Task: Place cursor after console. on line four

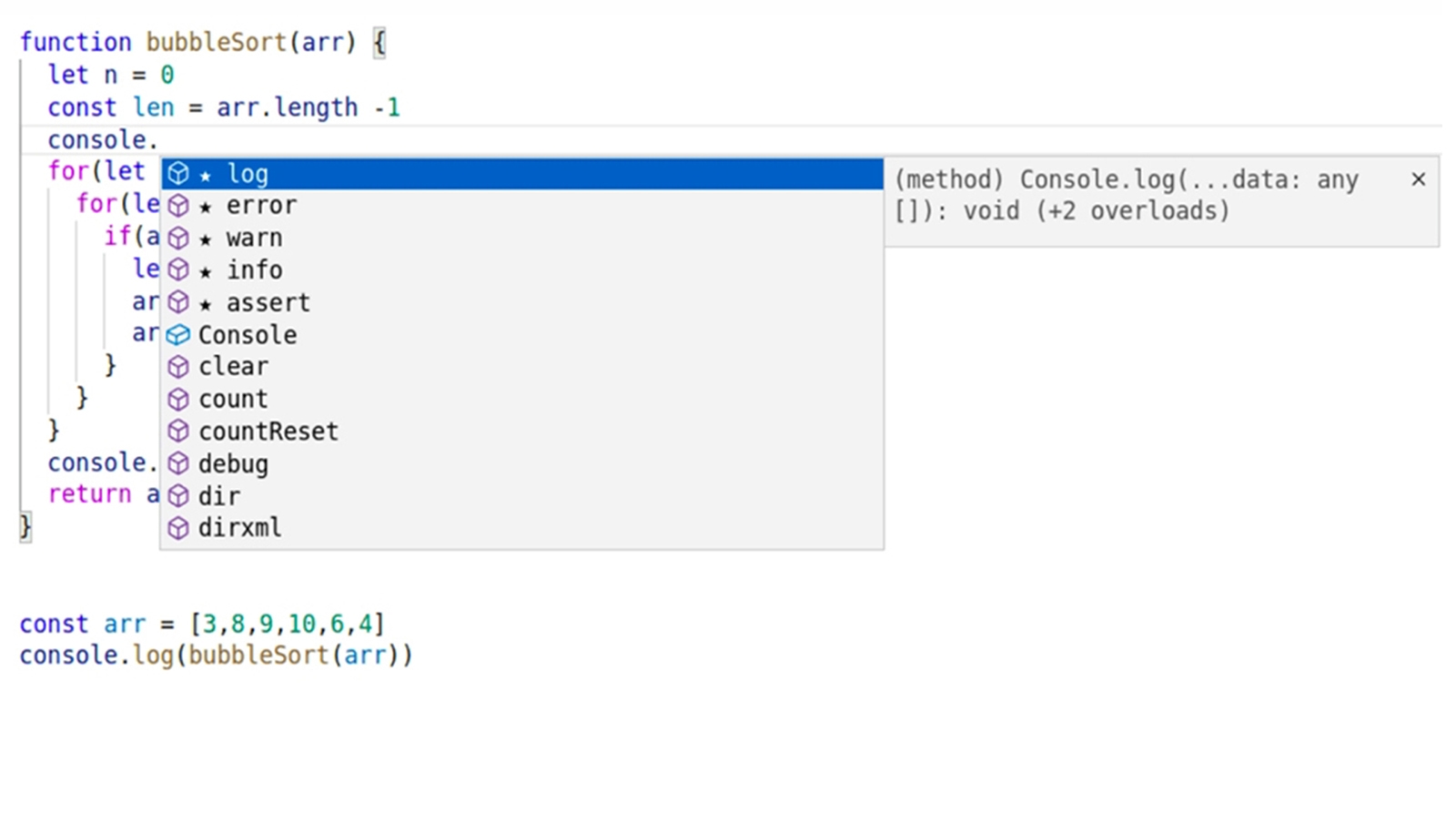Action: tap(160, 140)
